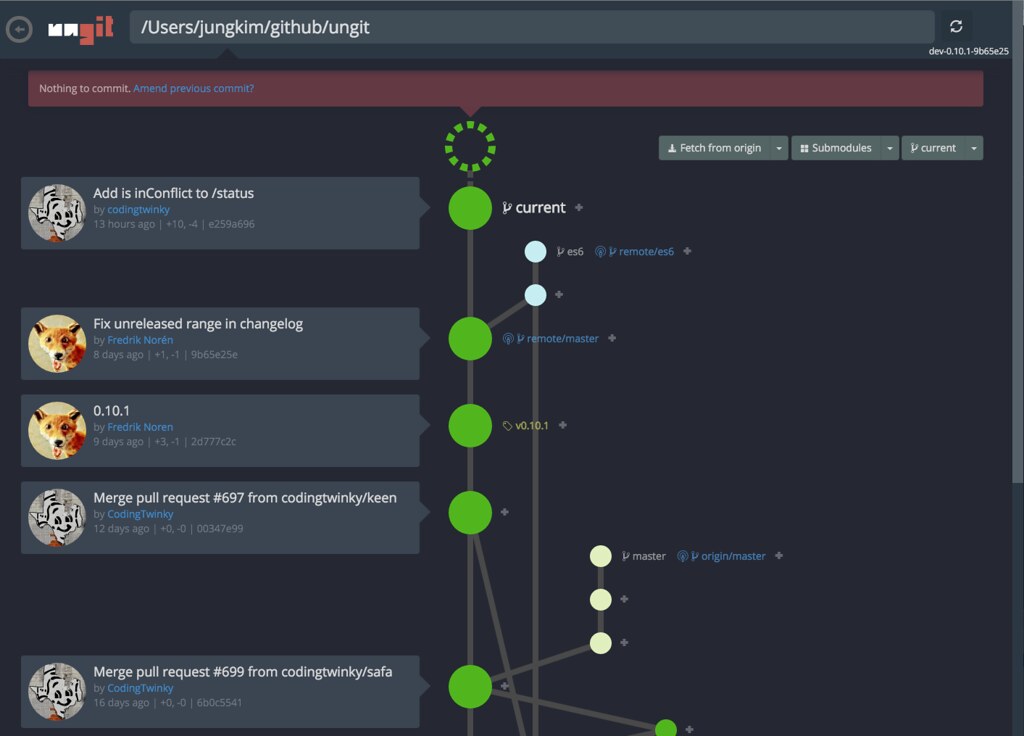Click the commit hash 9b65e25e

point(214,355)
